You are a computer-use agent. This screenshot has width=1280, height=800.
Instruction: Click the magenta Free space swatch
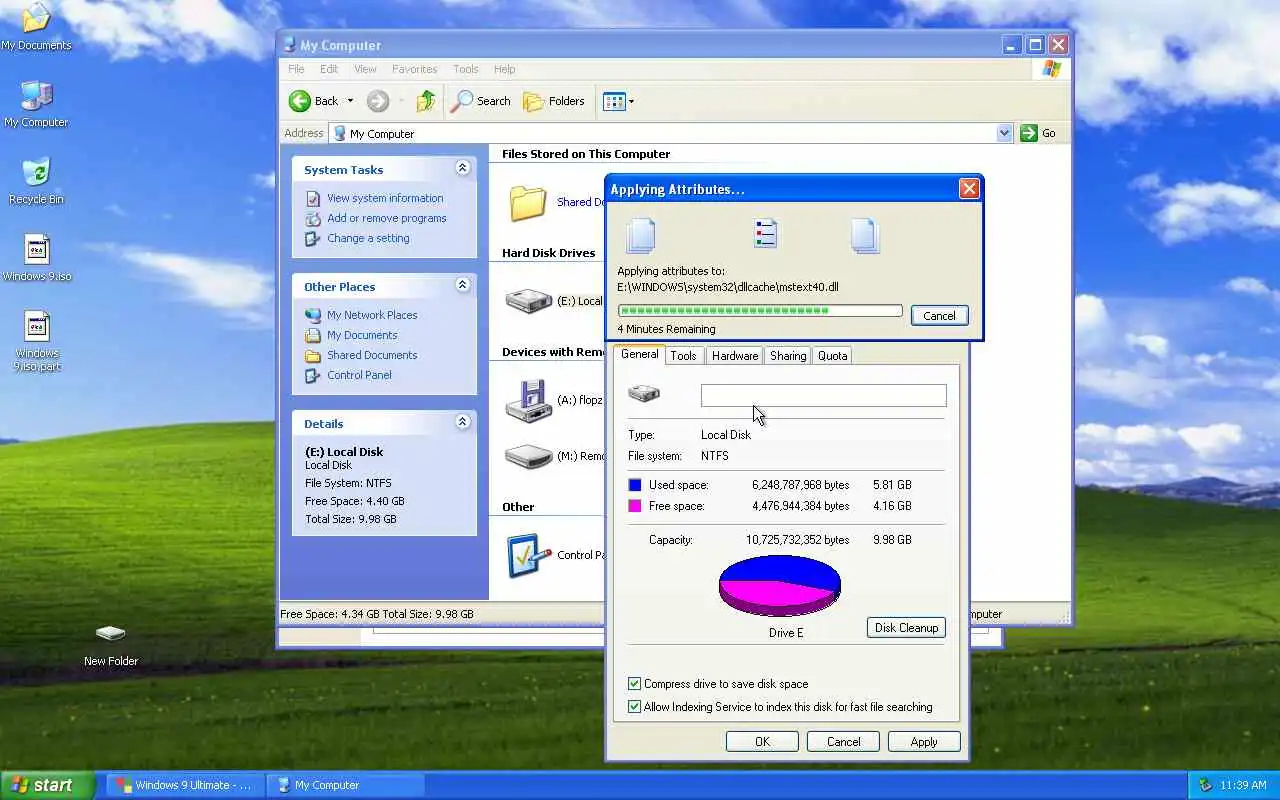click(634, 506)
